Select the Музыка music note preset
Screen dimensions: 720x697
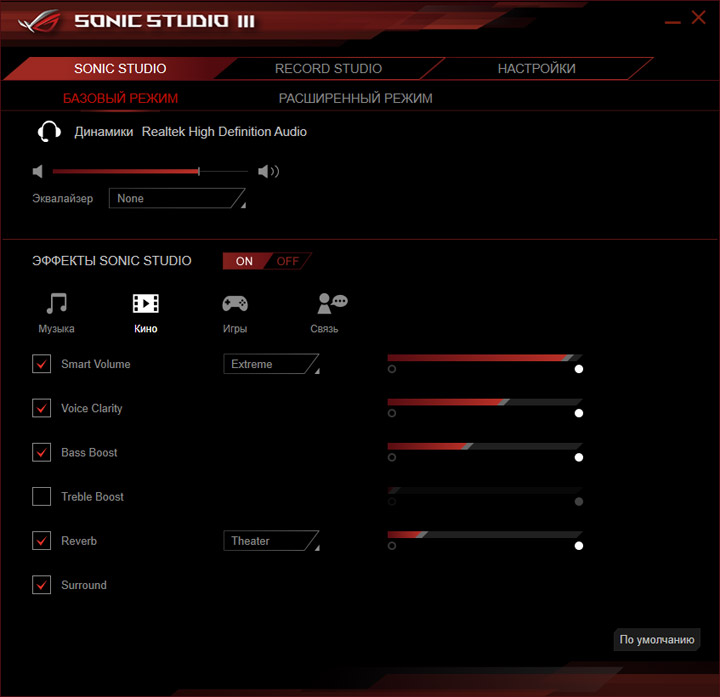tap(56, 313)
